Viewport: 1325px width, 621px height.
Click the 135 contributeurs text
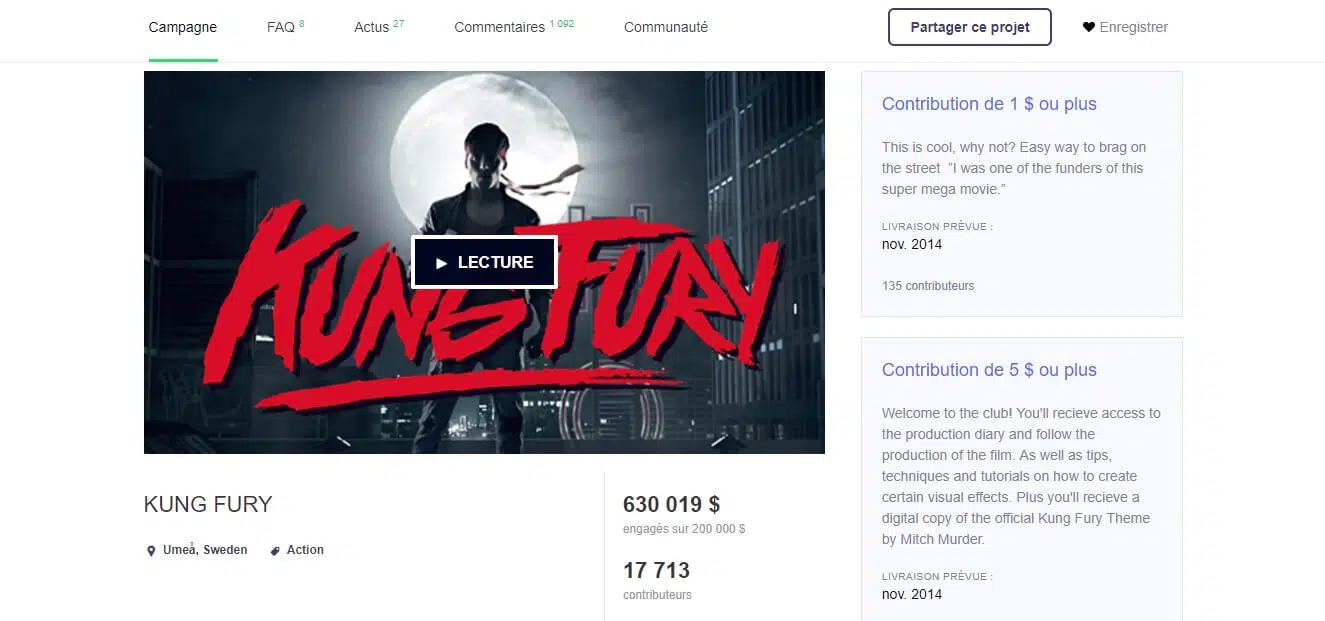pos(928,286)
